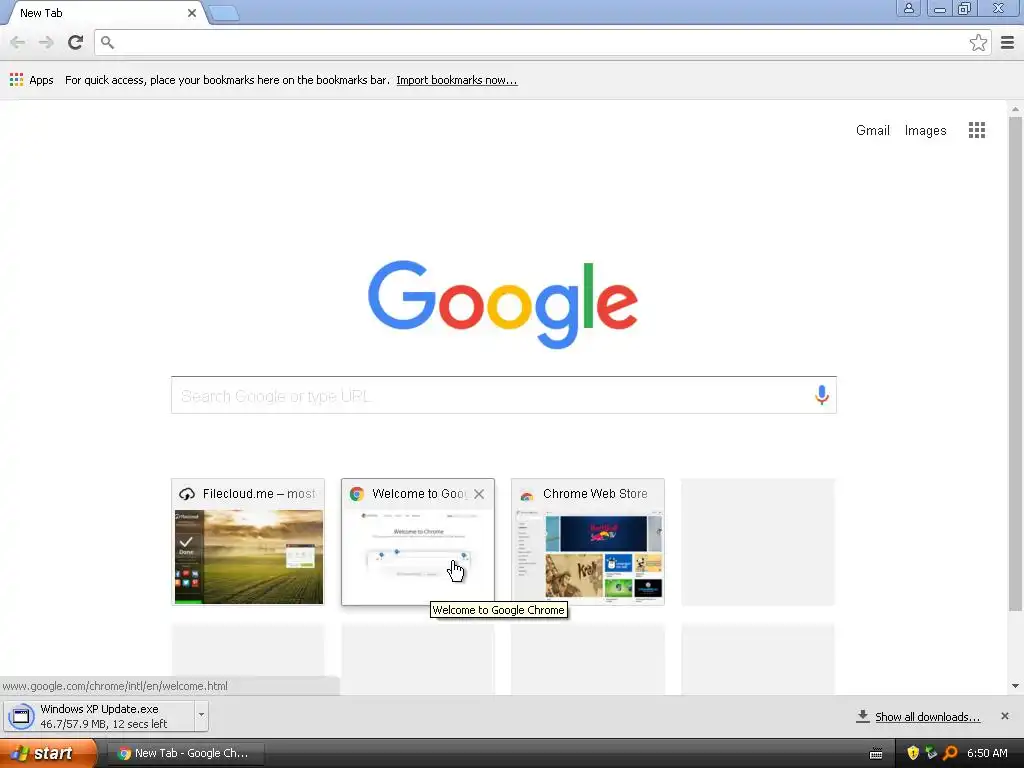Open the Welcome to Google Chrome thumbnail

[x=418, y=542]
